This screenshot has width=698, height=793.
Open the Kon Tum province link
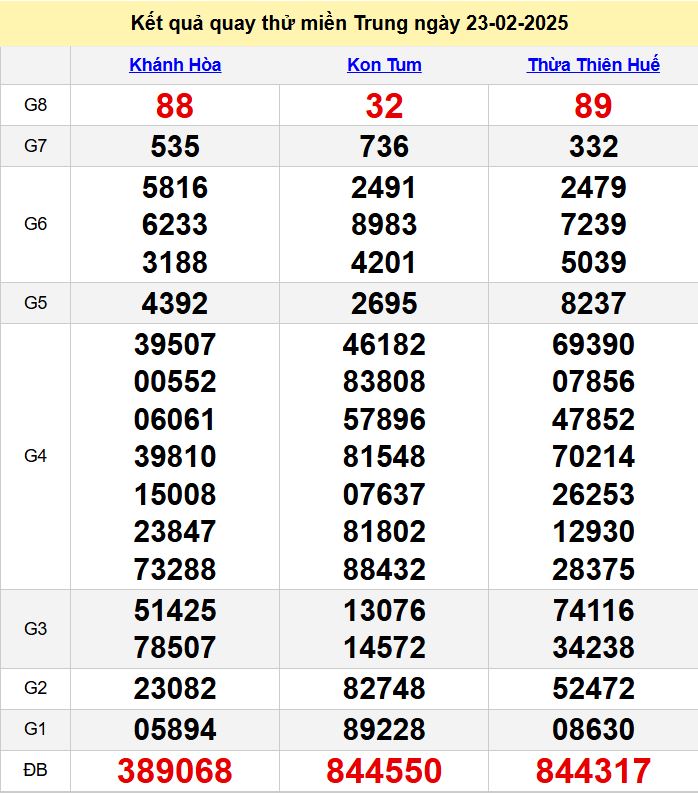(384, 65)
